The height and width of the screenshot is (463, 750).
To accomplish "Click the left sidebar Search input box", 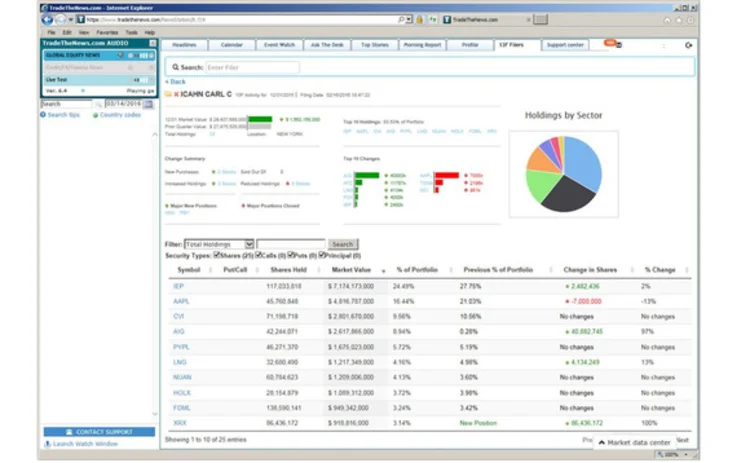I will [x=66, y=104].
